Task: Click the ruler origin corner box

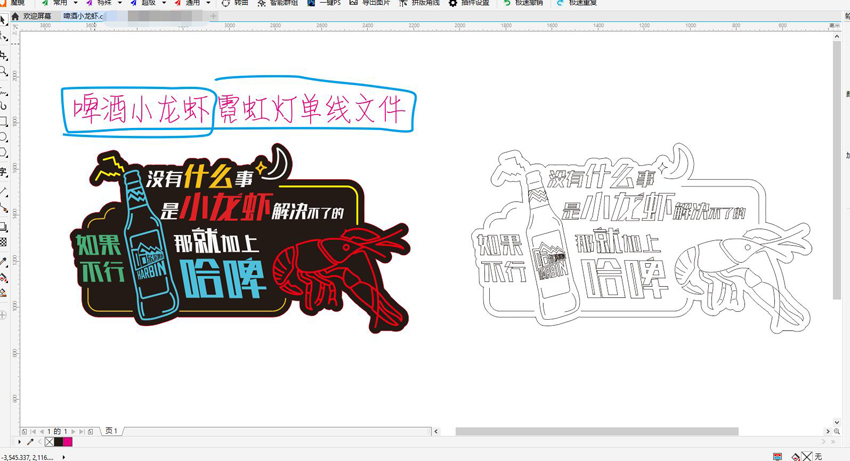Action: coord(15,26)
